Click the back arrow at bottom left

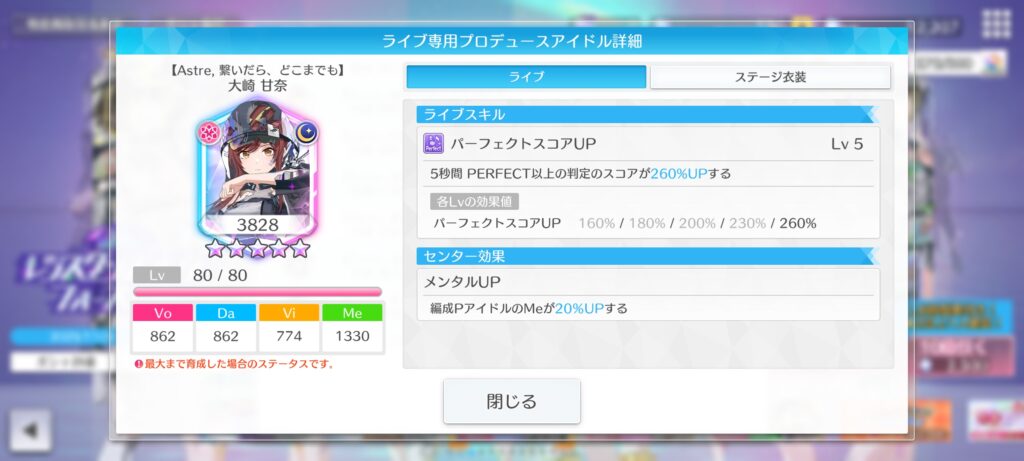pos(30,430)
